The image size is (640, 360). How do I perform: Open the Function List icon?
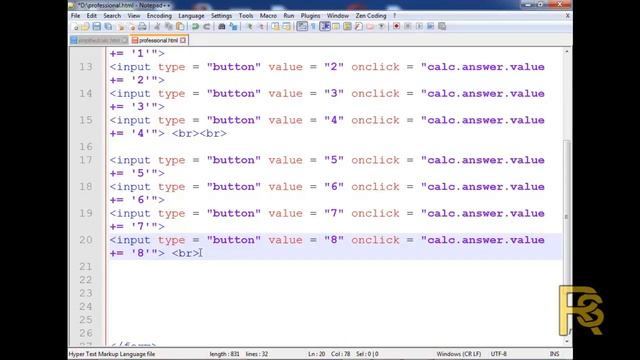click(359, 27)
